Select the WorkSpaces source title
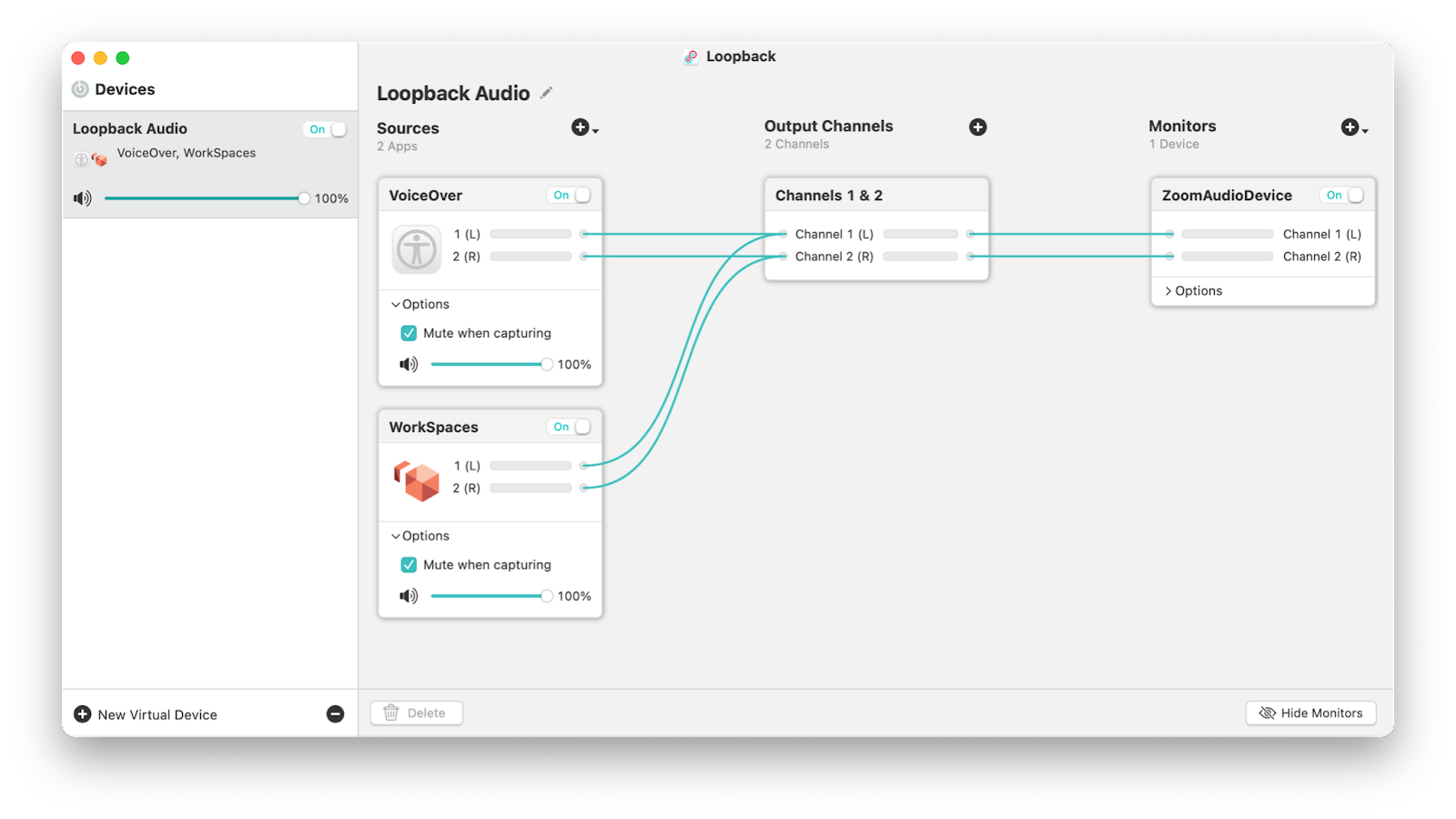The height and width of the screenshot is (819, 1456). tap(433, 428)
